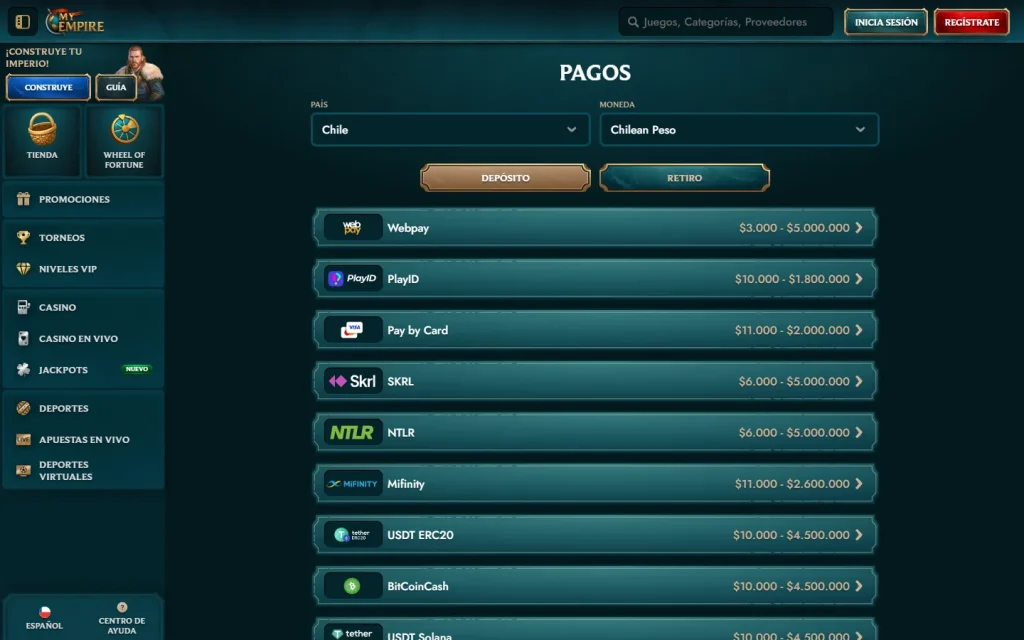Click the Mifinity $11.000 - $2.600.000 limits text

792,484
